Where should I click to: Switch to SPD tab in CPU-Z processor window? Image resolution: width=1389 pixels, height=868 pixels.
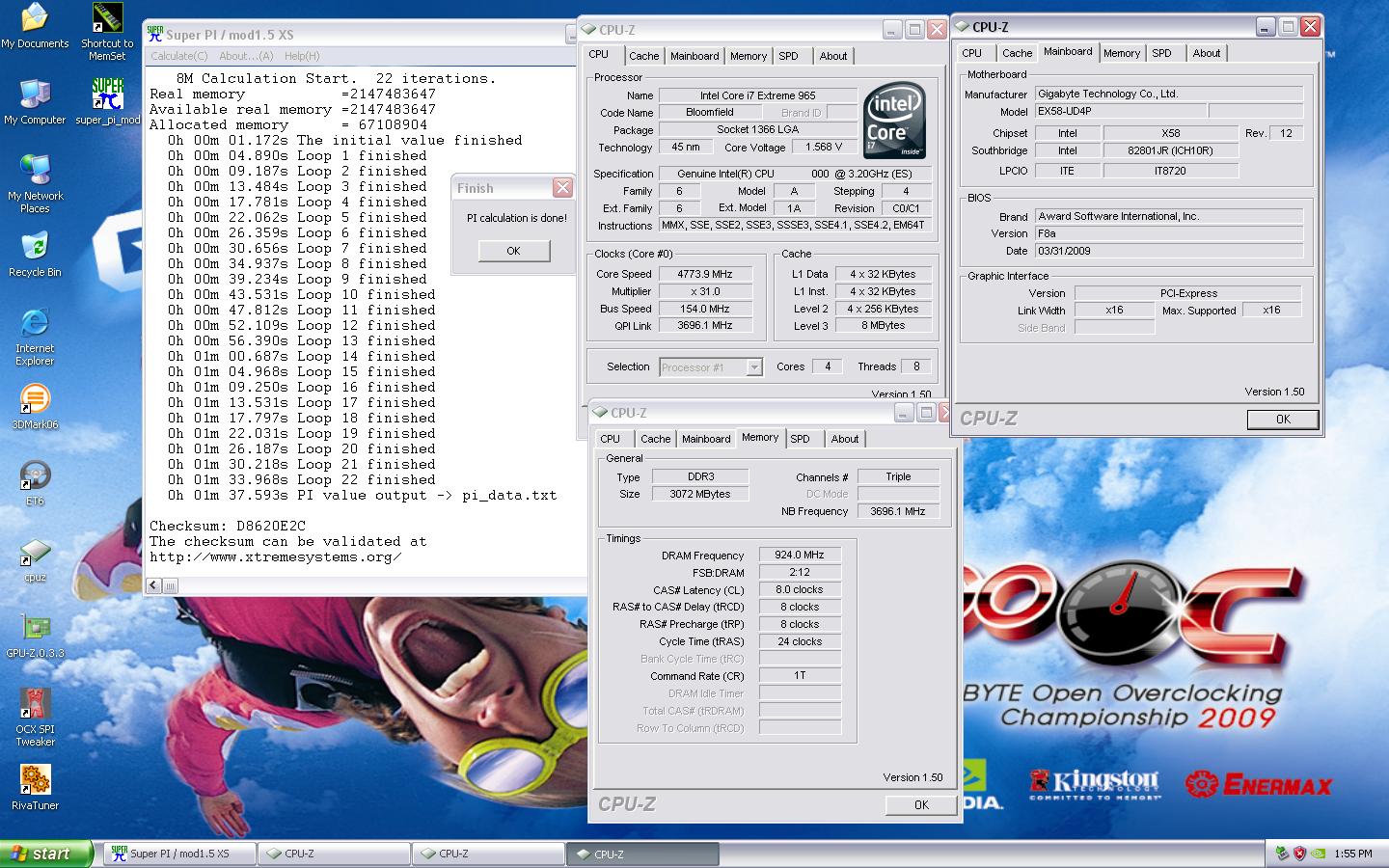click(789, 56)
